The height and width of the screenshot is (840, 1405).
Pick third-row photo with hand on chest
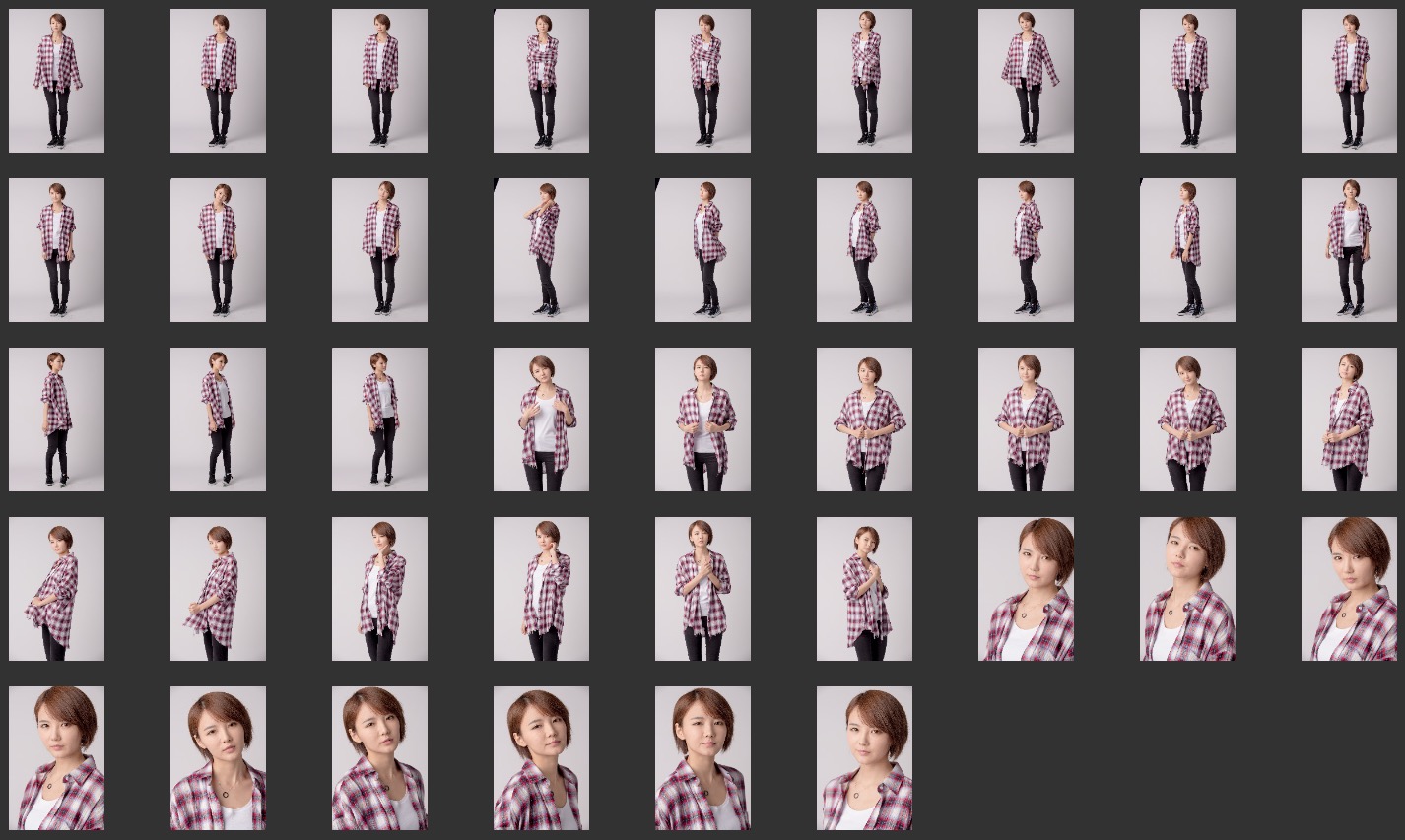(x=541, y=420)
